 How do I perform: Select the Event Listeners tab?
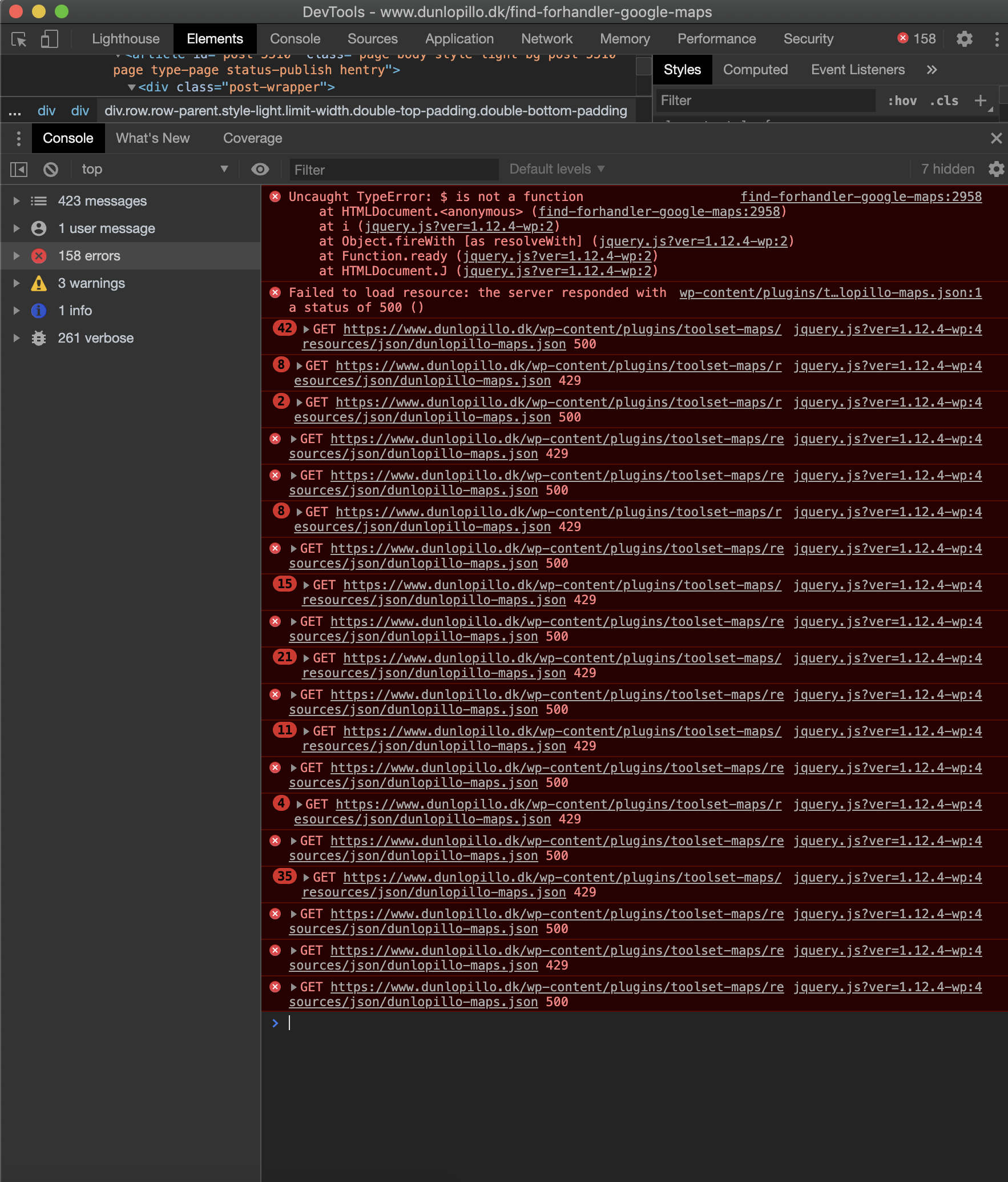coord(857,70)
